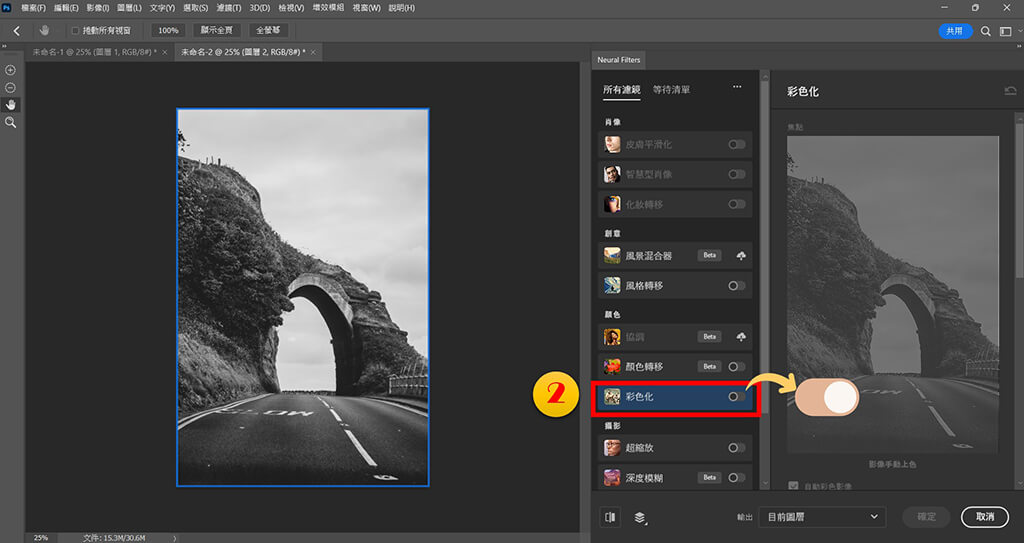
Task: Open the three-dot more options menu
Action: pyautogui.click(x=737, y=87)
